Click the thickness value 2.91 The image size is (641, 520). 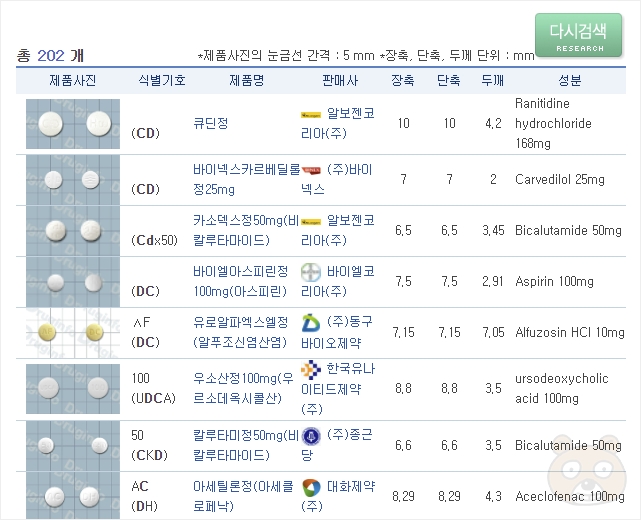[x=493, y=281]
